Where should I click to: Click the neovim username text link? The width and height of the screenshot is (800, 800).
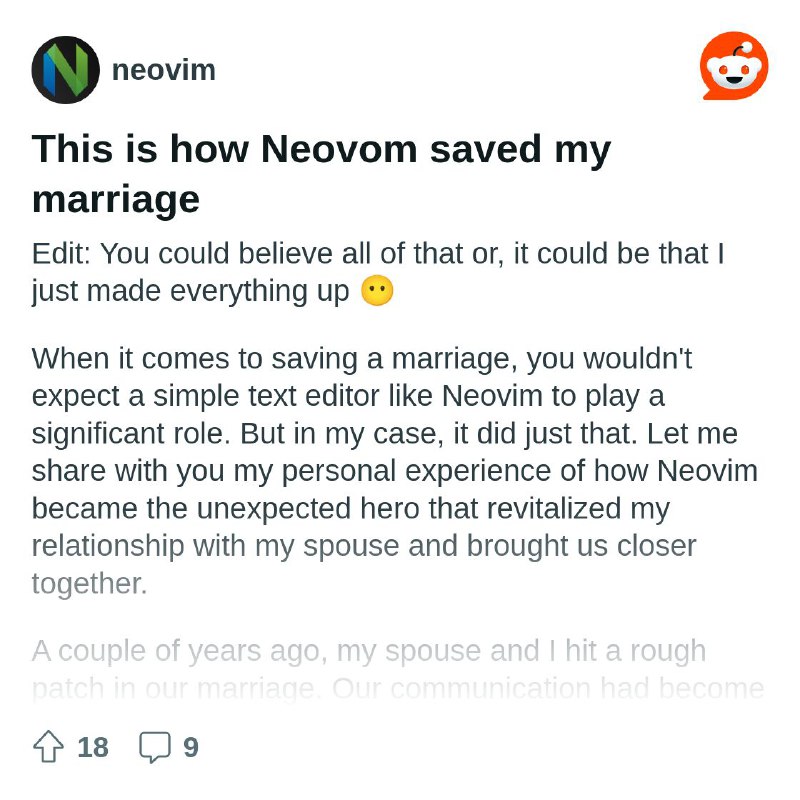[163, 70]
